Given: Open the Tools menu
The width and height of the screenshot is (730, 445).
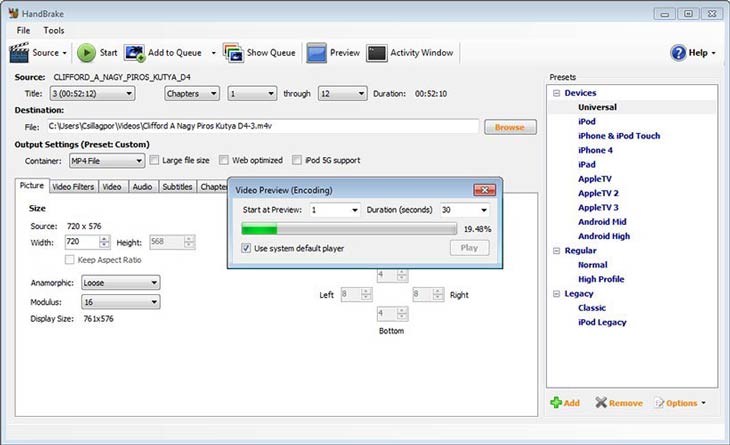Looking at the screenshot, I should pyautogui.click(x=54, y=30).
